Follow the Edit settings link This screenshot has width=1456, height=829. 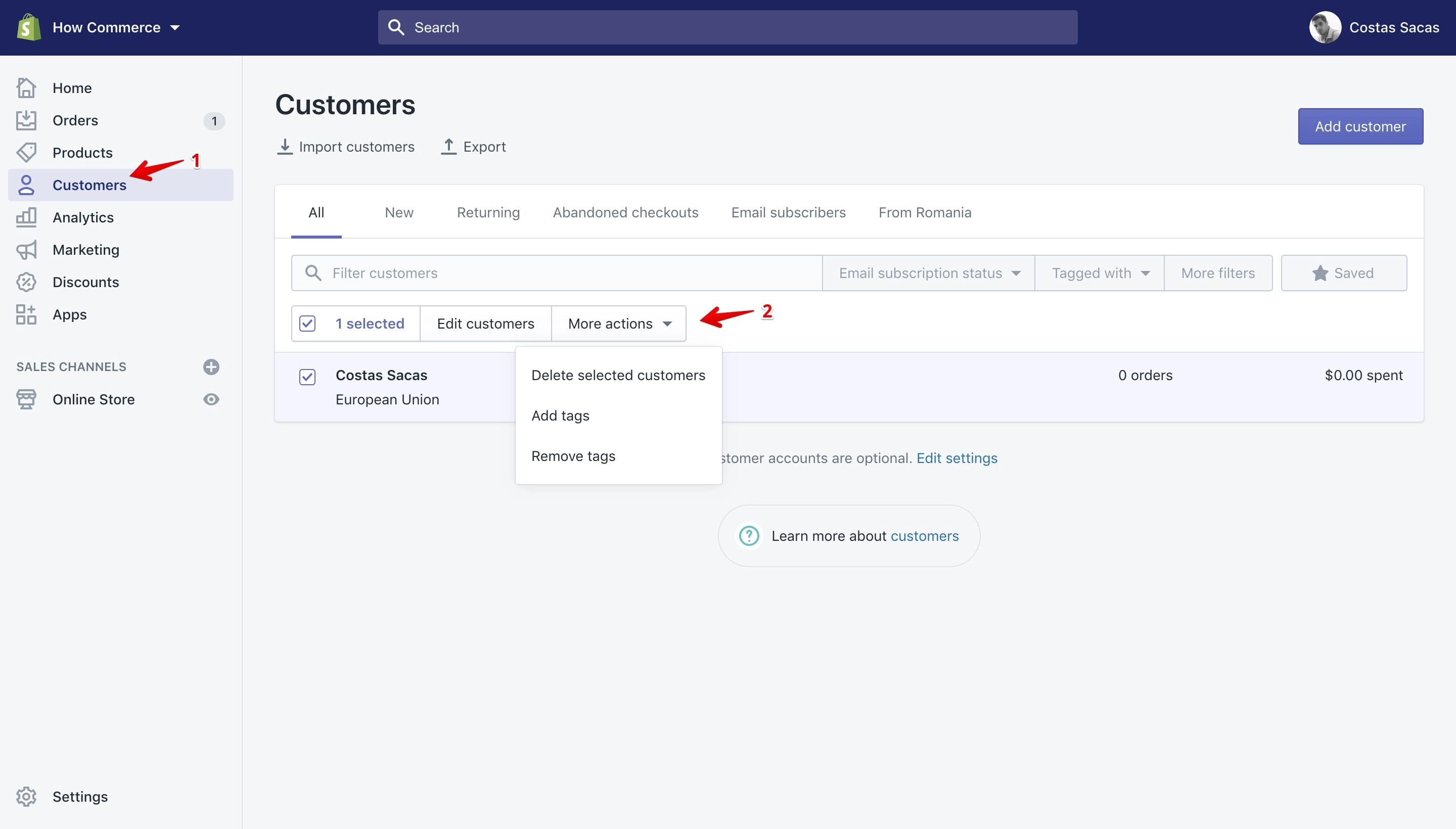[x=957, y=458]
